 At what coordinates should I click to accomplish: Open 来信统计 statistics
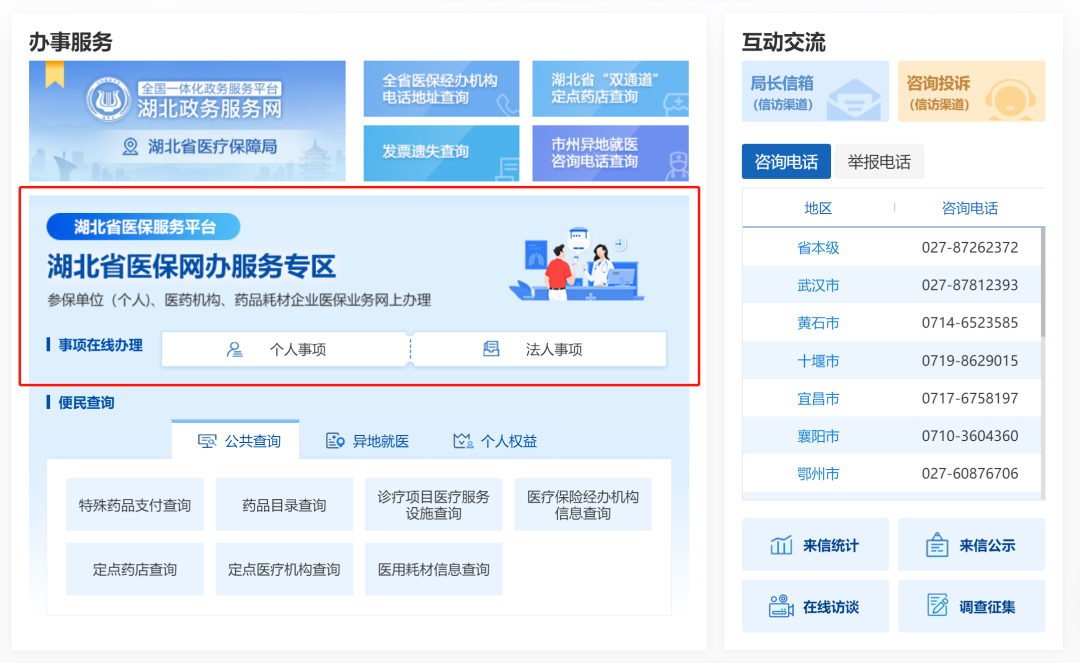pos(816,545)
